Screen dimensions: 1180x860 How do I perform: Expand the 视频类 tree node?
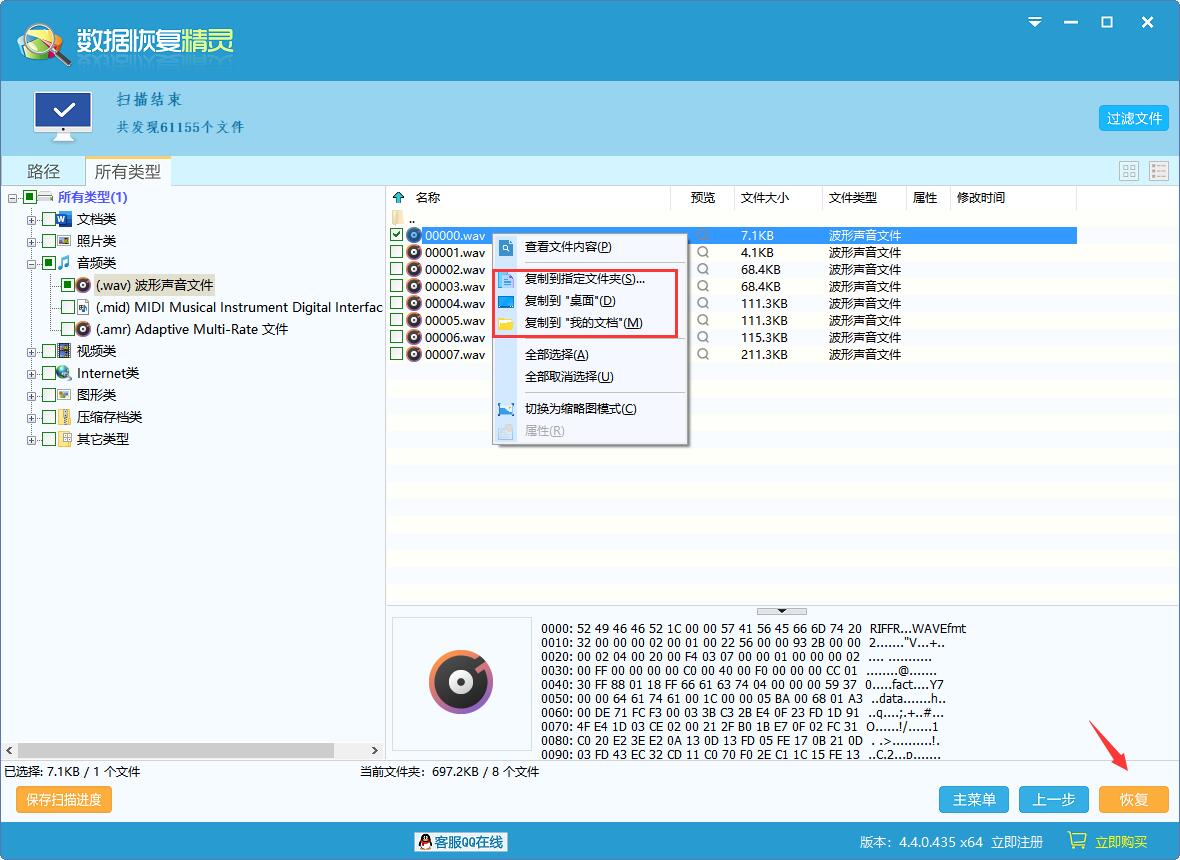click(32, 351)
